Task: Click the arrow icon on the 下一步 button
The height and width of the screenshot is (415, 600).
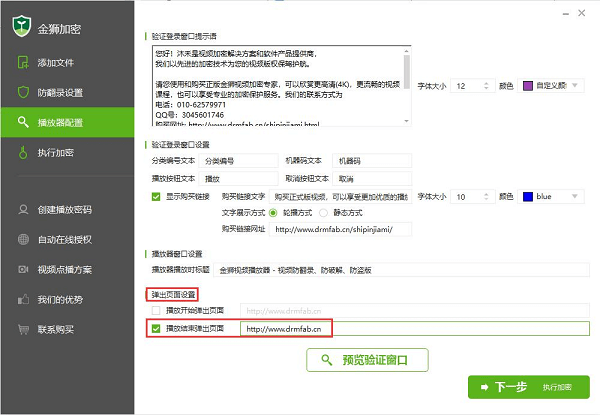Action: 484,387
